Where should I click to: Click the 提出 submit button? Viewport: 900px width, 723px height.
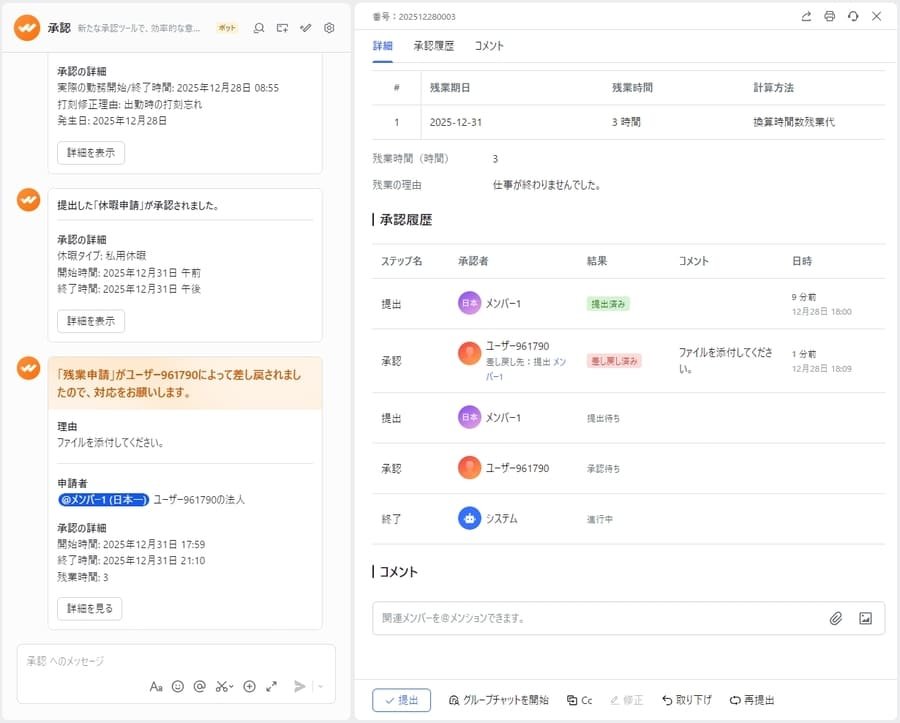[401, 700]
